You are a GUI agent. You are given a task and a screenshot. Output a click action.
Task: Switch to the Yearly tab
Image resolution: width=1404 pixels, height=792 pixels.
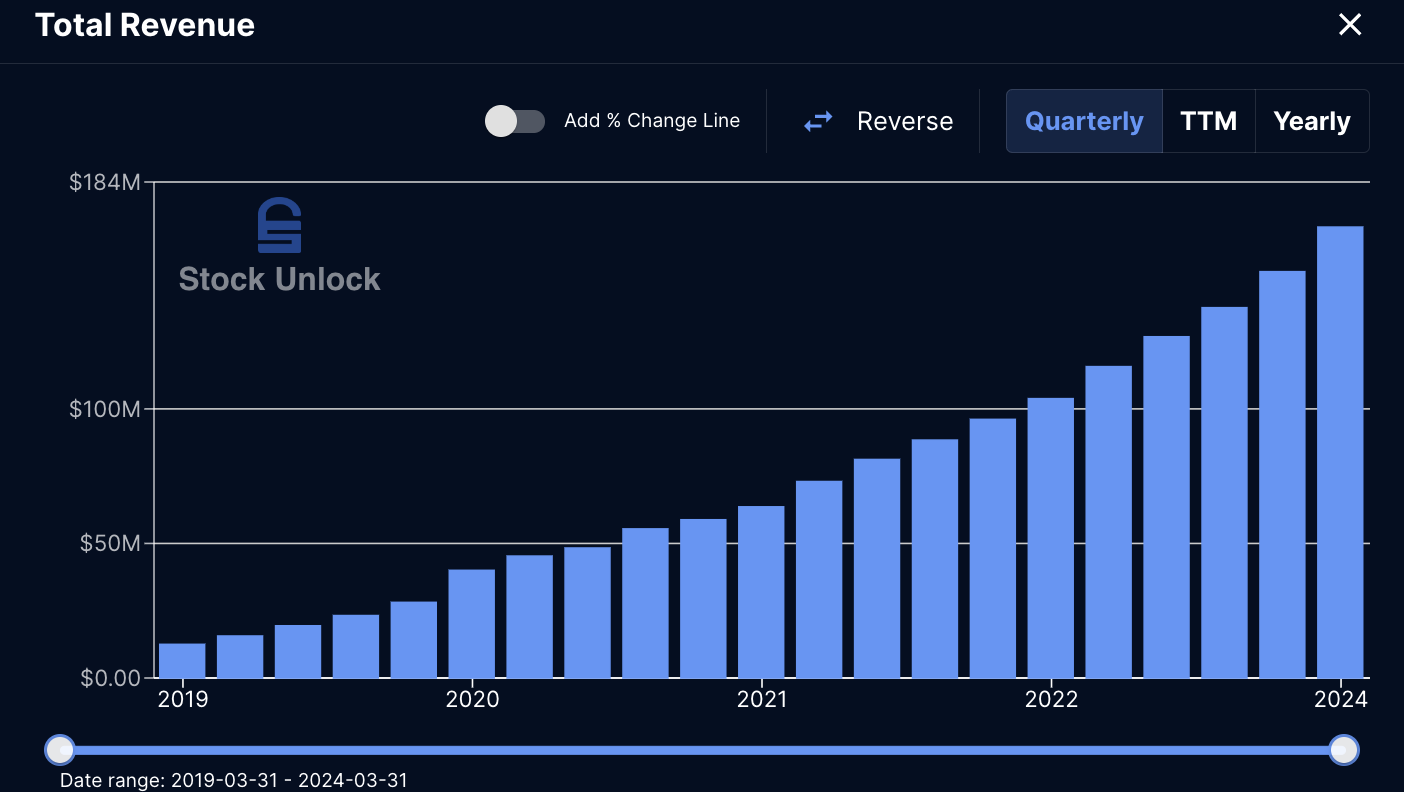tap(1312, 121)
